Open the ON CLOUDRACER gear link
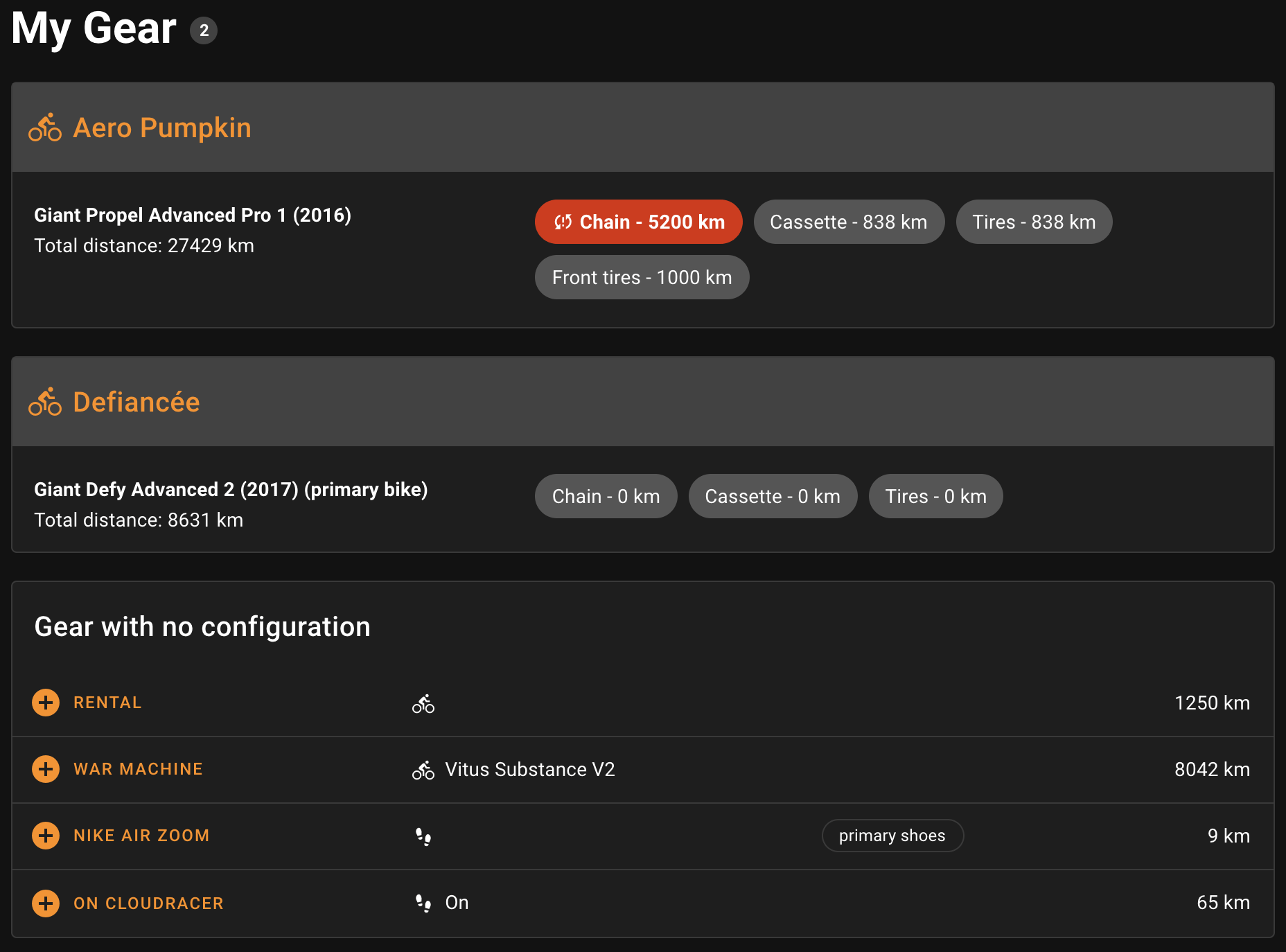 [x=148, y=903]
